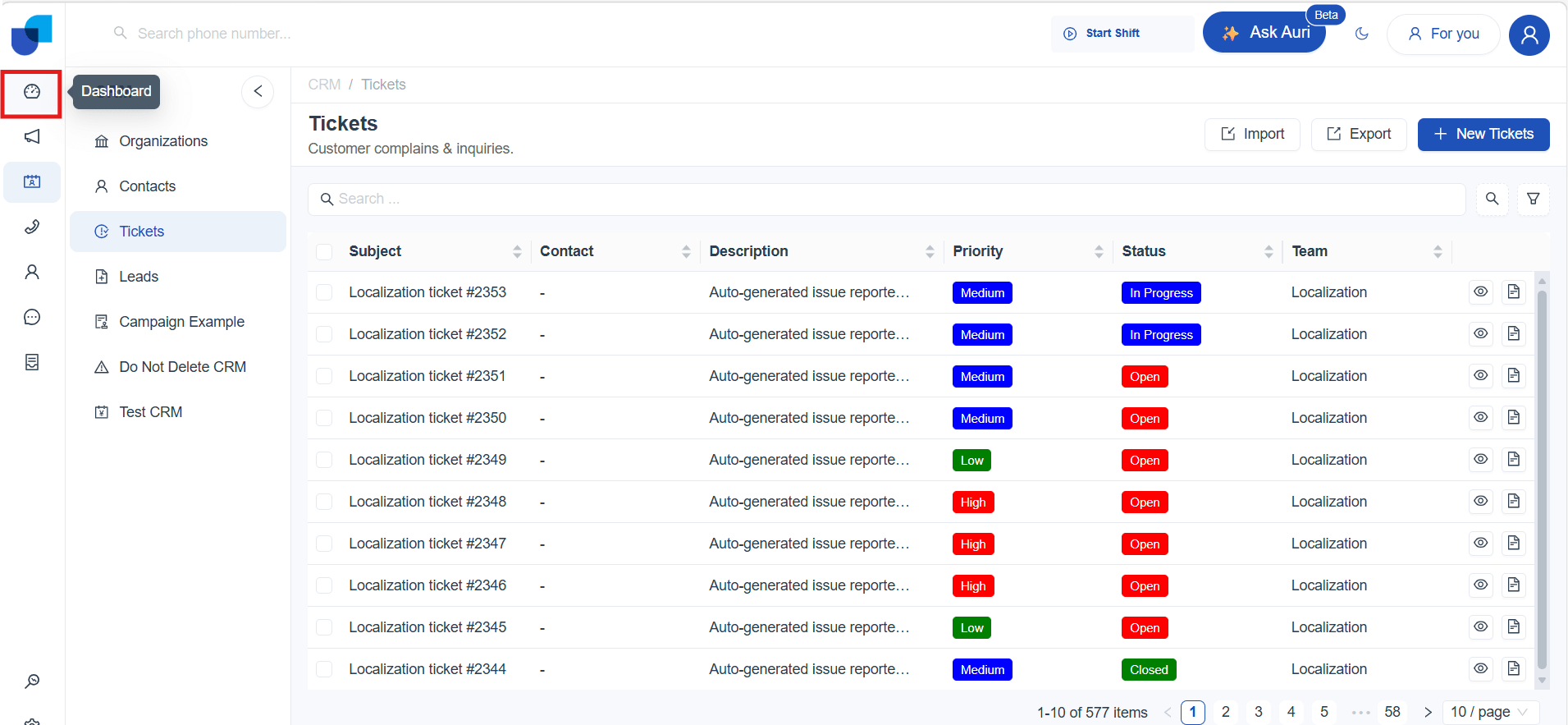
Task: Open the Dashboard icon in sidebar
Action: (x=32, y=92)
